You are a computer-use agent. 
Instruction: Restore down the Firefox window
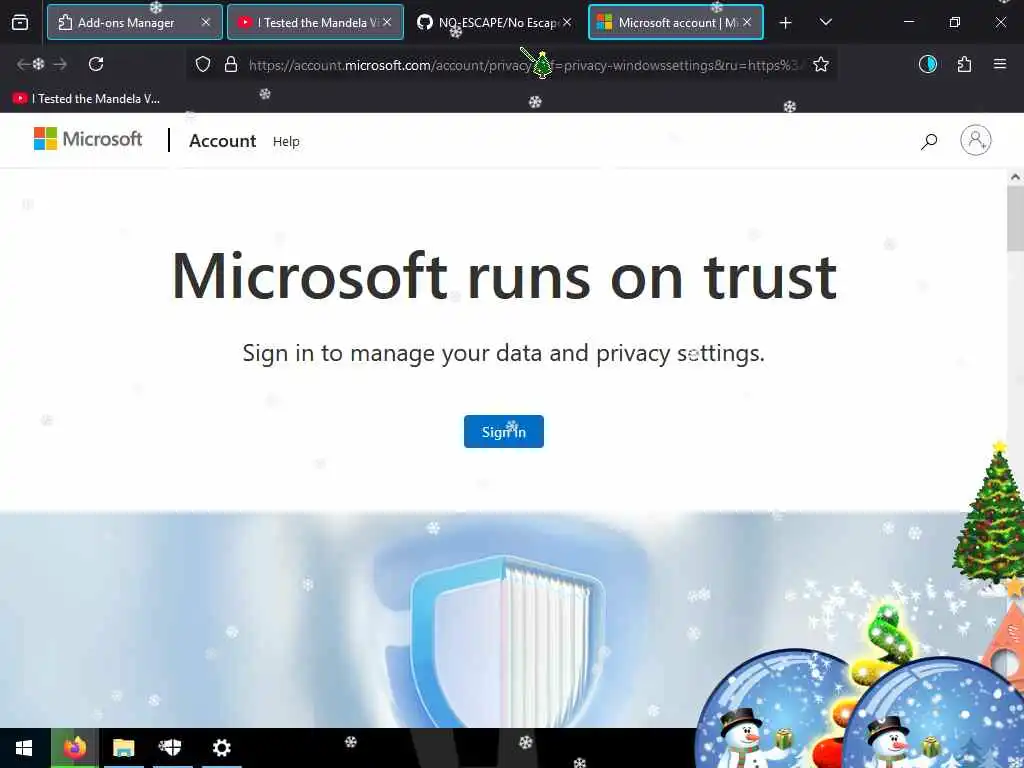954,22
